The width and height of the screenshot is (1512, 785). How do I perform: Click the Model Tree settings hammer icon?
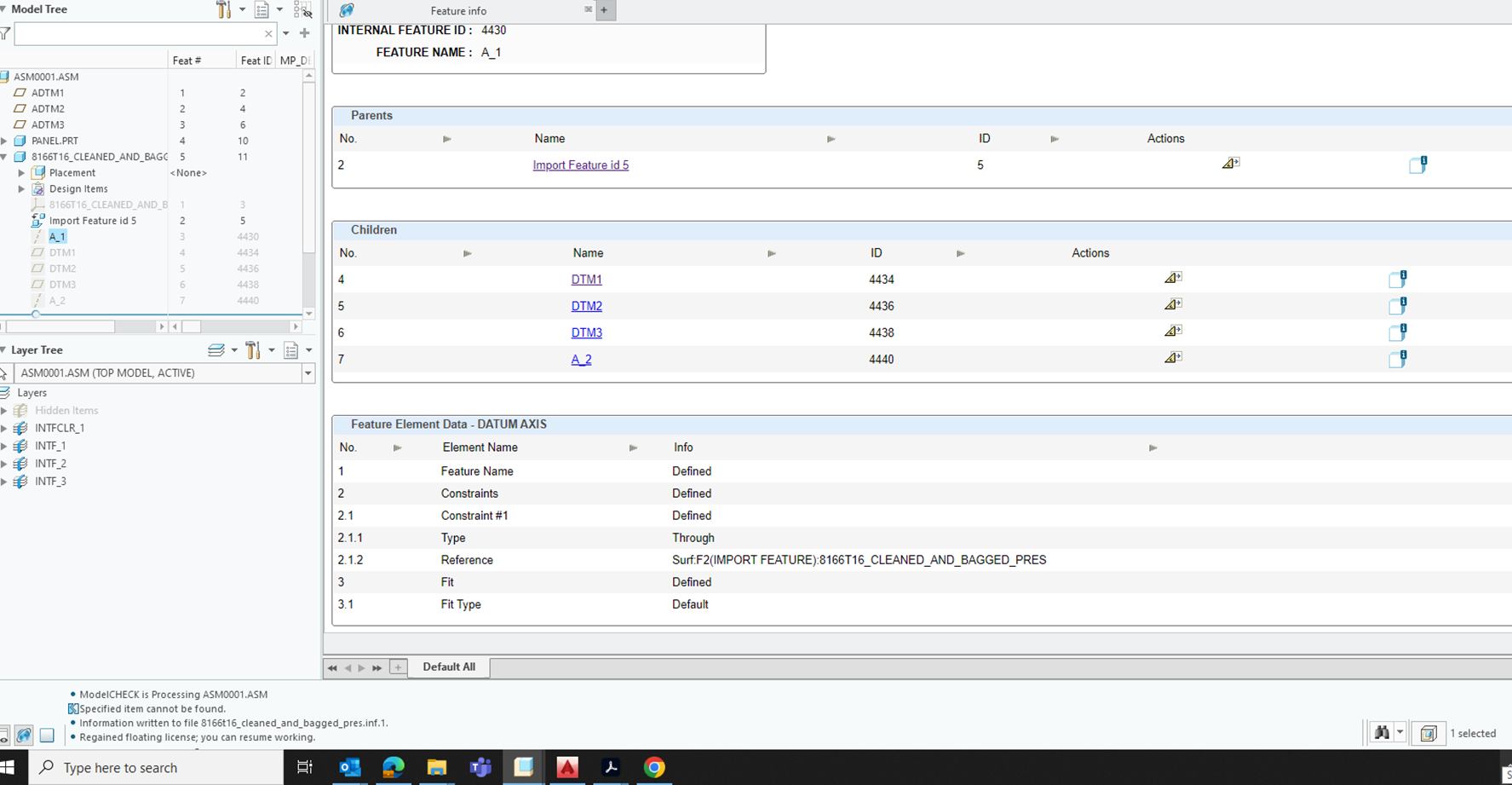click(223, 10)
